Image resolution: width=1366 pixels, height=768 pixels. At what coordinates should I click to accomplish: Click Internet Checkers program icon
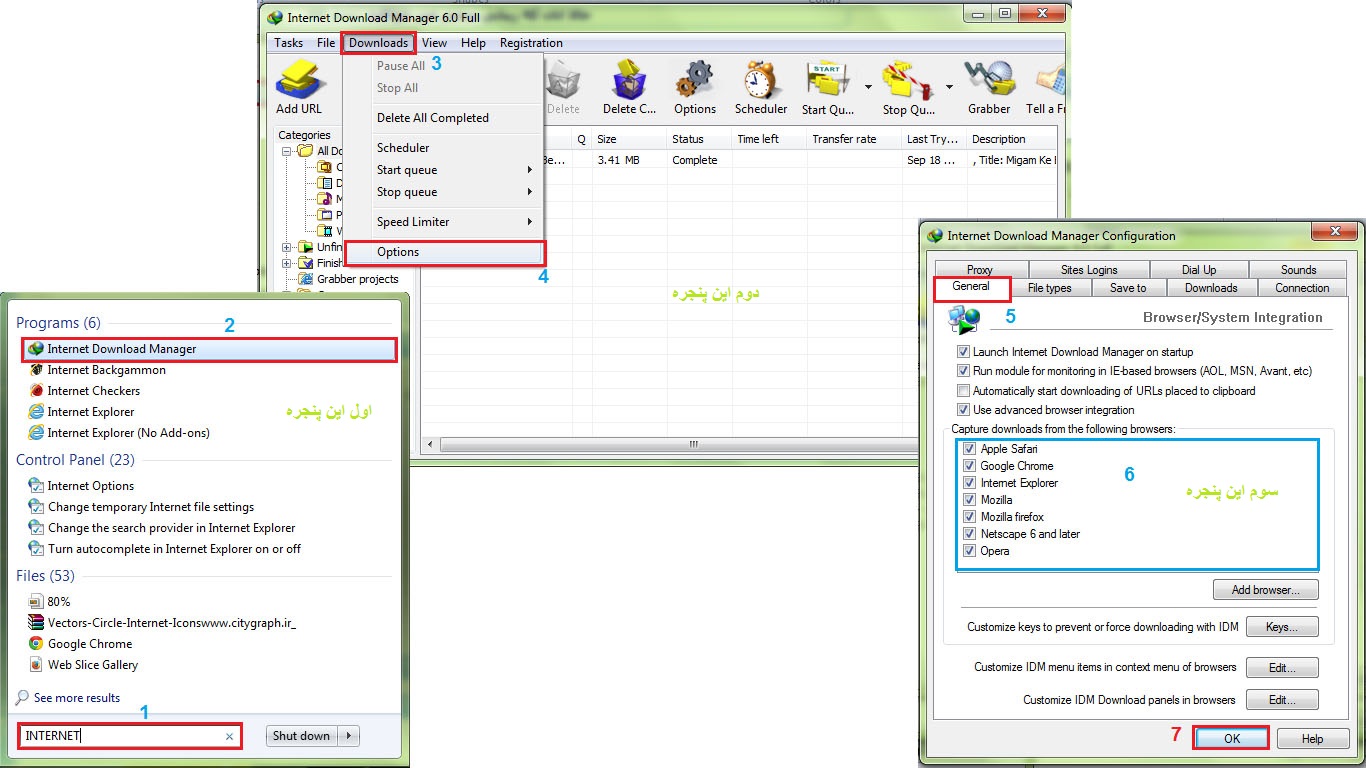(37, 391)
